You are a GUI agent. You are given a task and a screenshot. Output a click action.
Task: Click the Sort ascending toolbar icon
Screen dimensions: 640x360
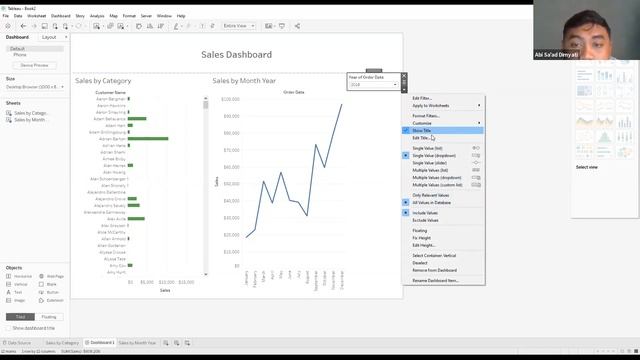(x=150, y=26)
